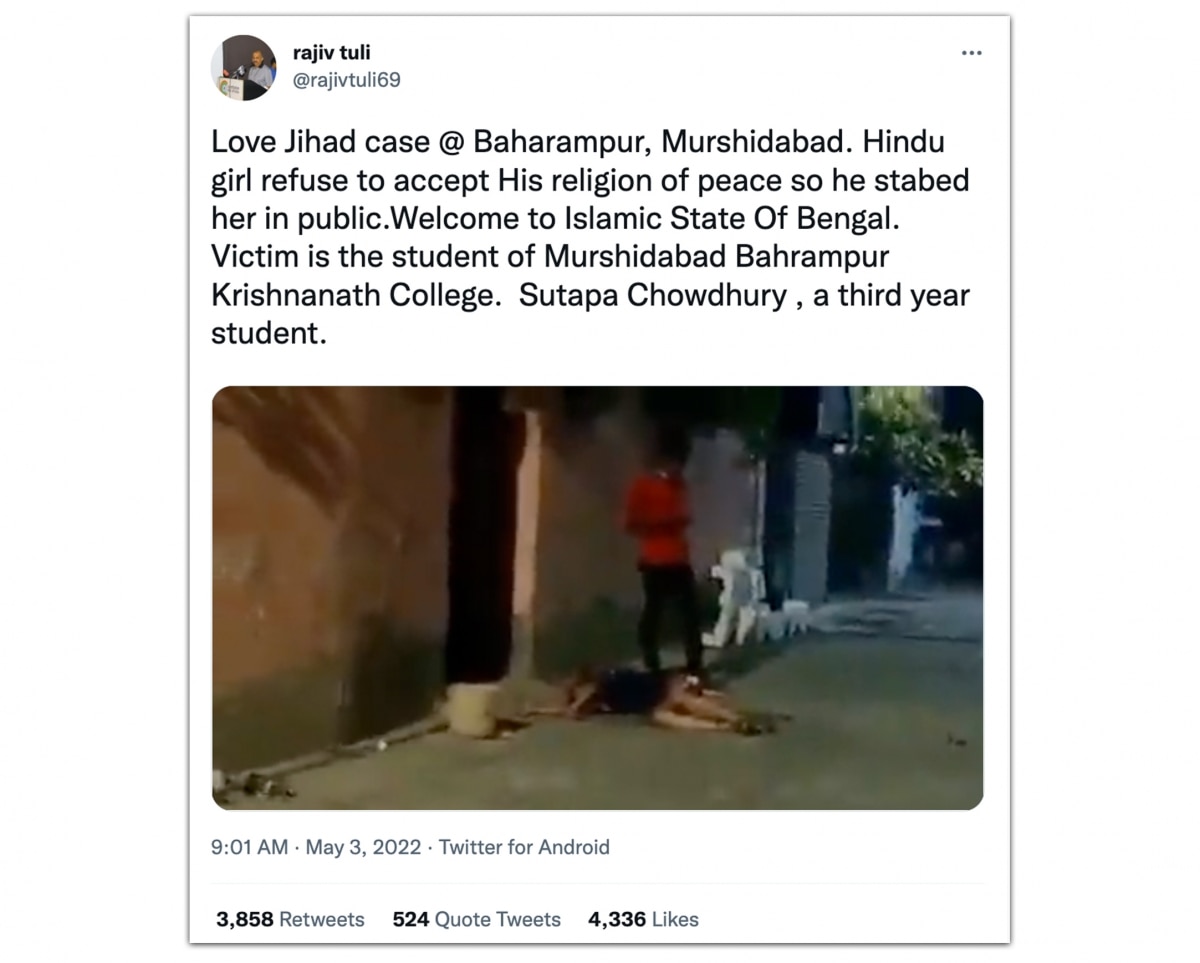Click the 524 quote count number

click(x=410, y=919)
